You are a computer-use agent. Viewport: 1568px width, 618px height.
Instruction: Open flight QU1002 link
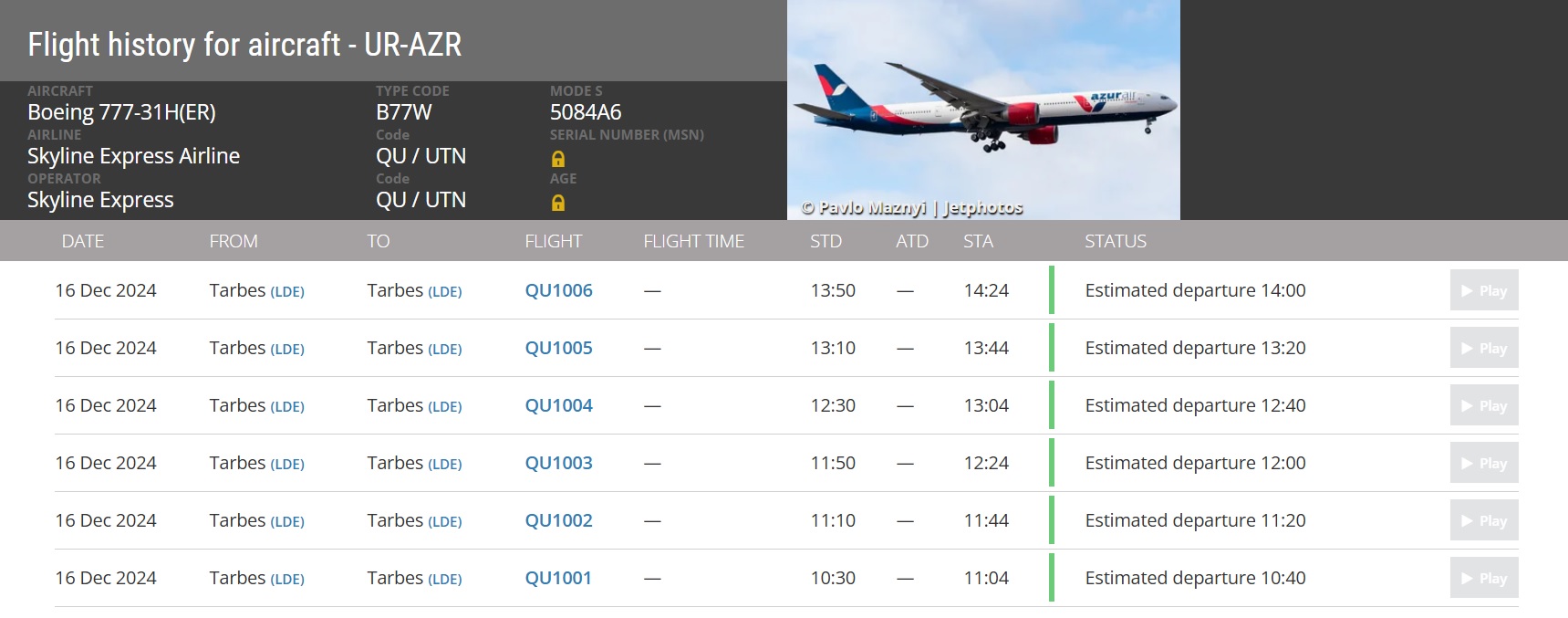558,521
